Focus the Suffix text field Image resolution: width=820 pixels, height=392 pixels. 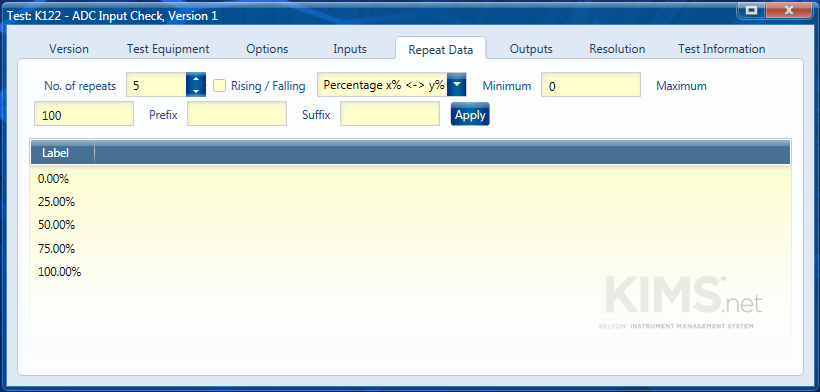pos(390,114)
